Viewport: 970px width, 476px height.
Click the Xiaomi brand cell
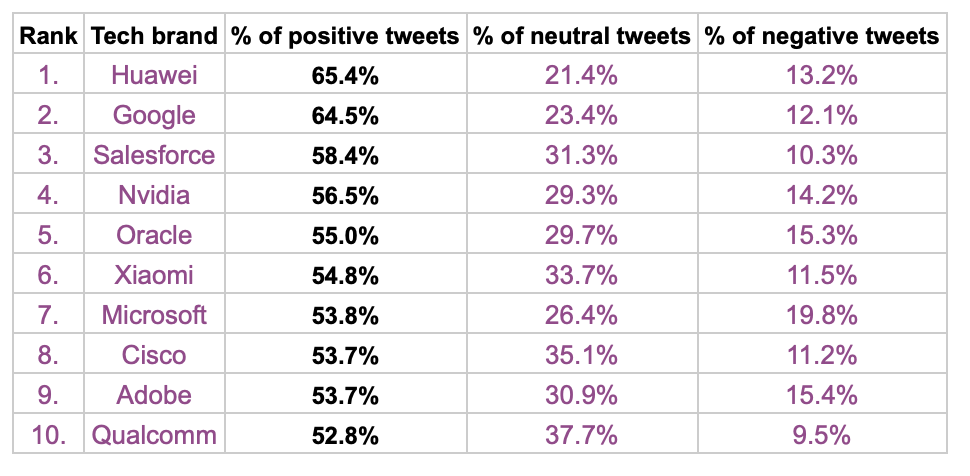(x=154, y=276)
